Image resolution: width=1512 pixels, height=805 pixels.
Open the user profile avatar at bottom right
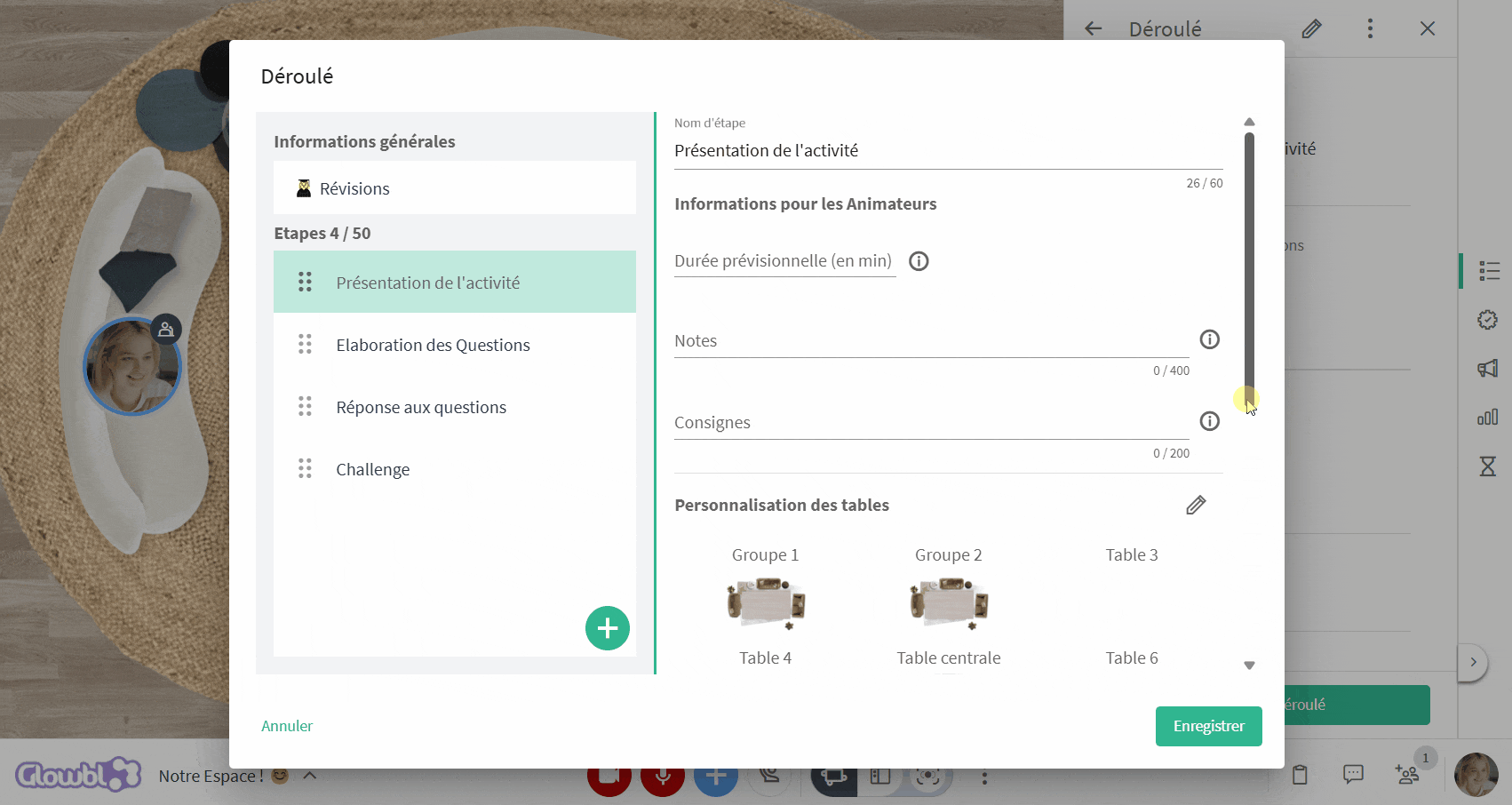[x=1476, y=775]
